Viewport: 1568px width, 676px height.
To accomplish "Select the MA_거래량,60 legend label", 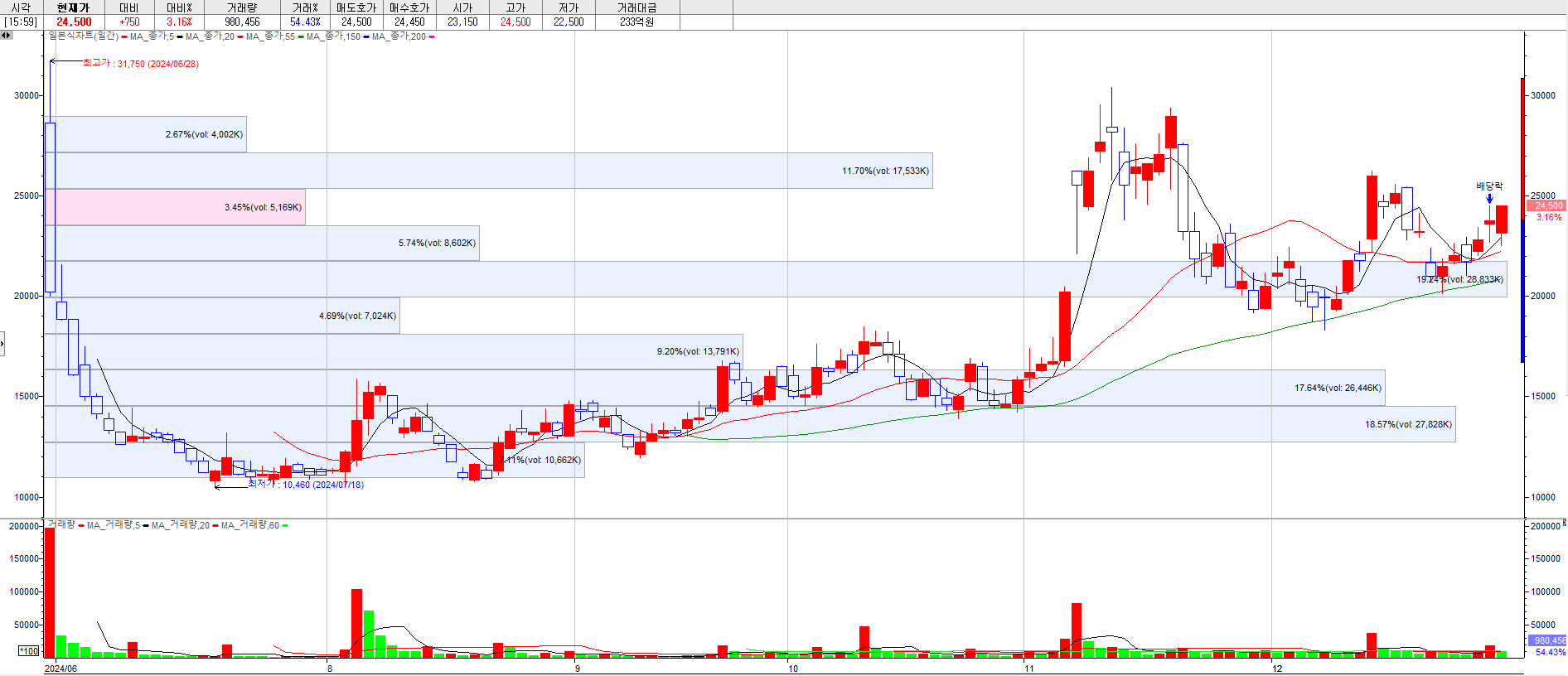I will (249, 525).
